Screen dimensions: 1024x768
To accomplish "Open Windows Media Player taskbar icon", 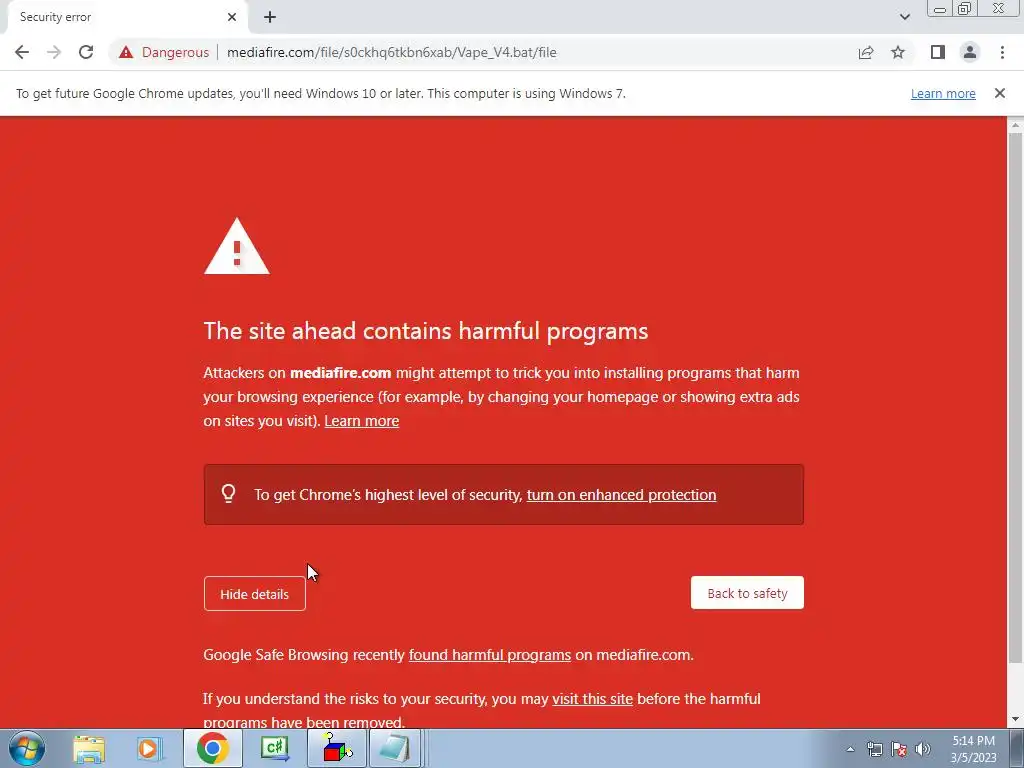I will click(x=149, y=748).
